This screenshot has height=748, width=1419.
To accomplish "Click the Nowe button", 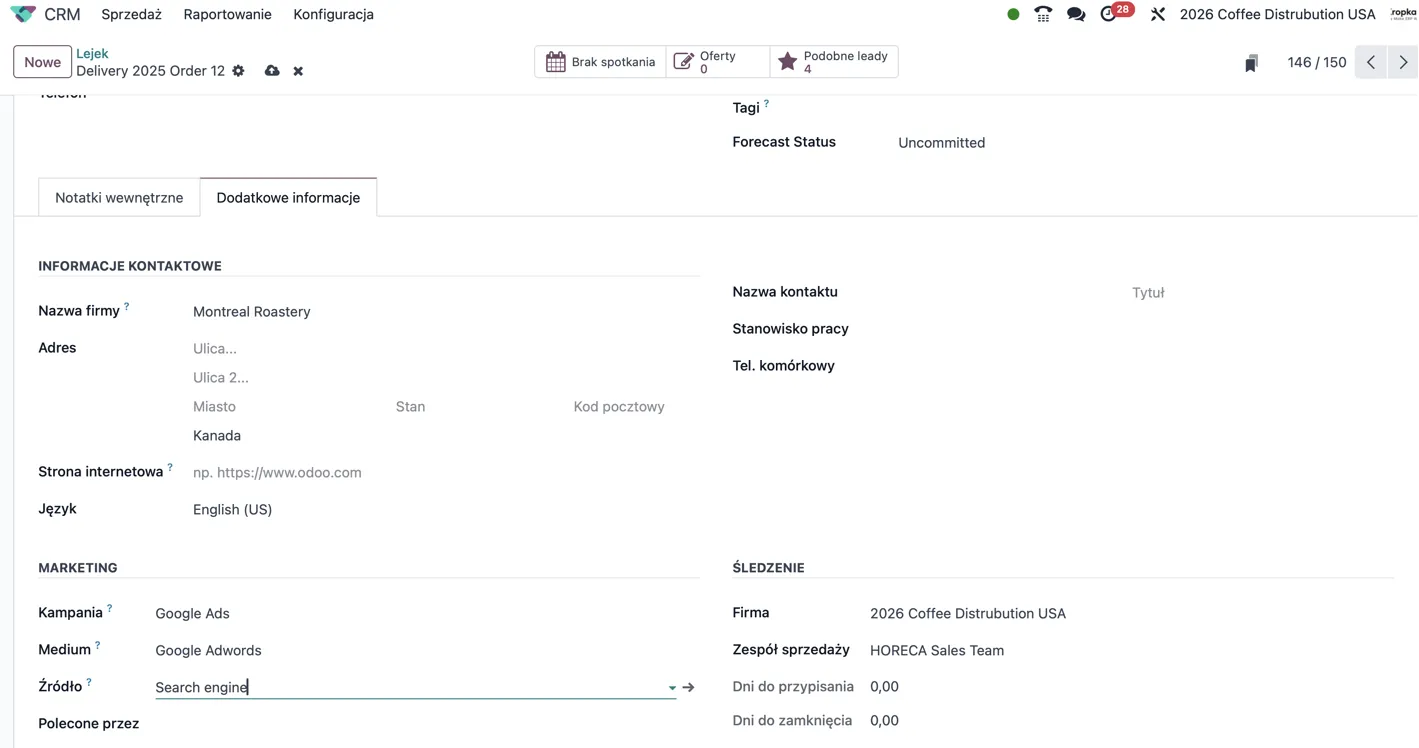I will [42, 62].
